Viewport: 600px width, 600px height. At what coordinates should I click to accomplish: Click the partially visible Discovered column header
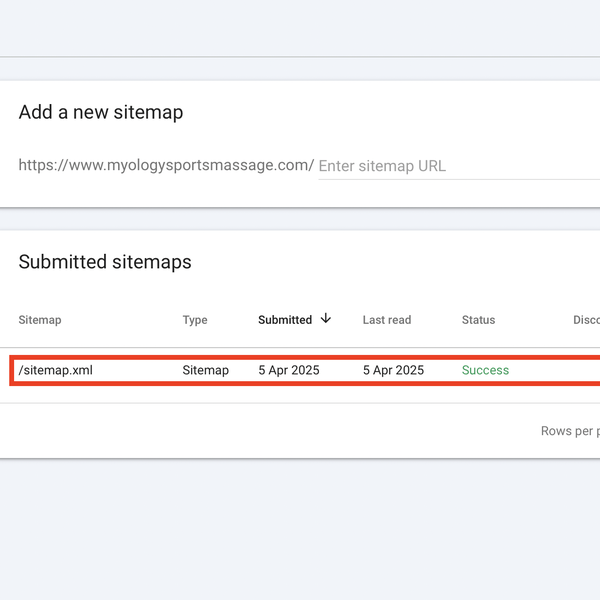point(586,320)
